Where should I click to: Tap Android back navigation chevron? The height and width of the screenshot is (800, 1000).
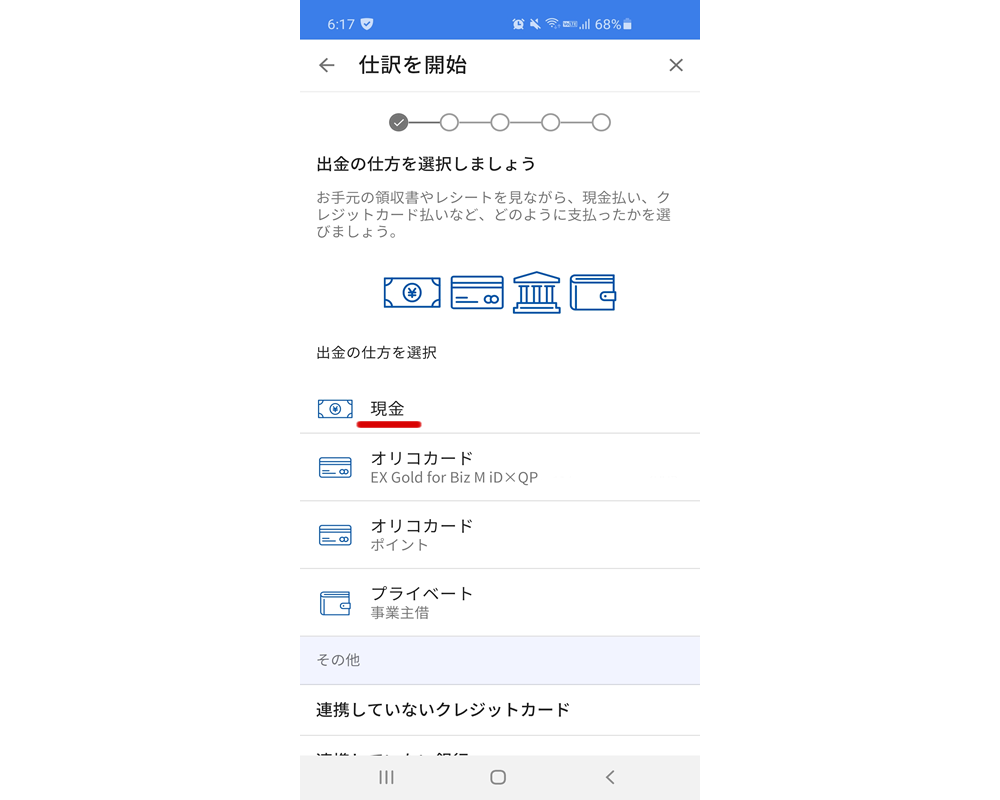[x=610, y=777]
